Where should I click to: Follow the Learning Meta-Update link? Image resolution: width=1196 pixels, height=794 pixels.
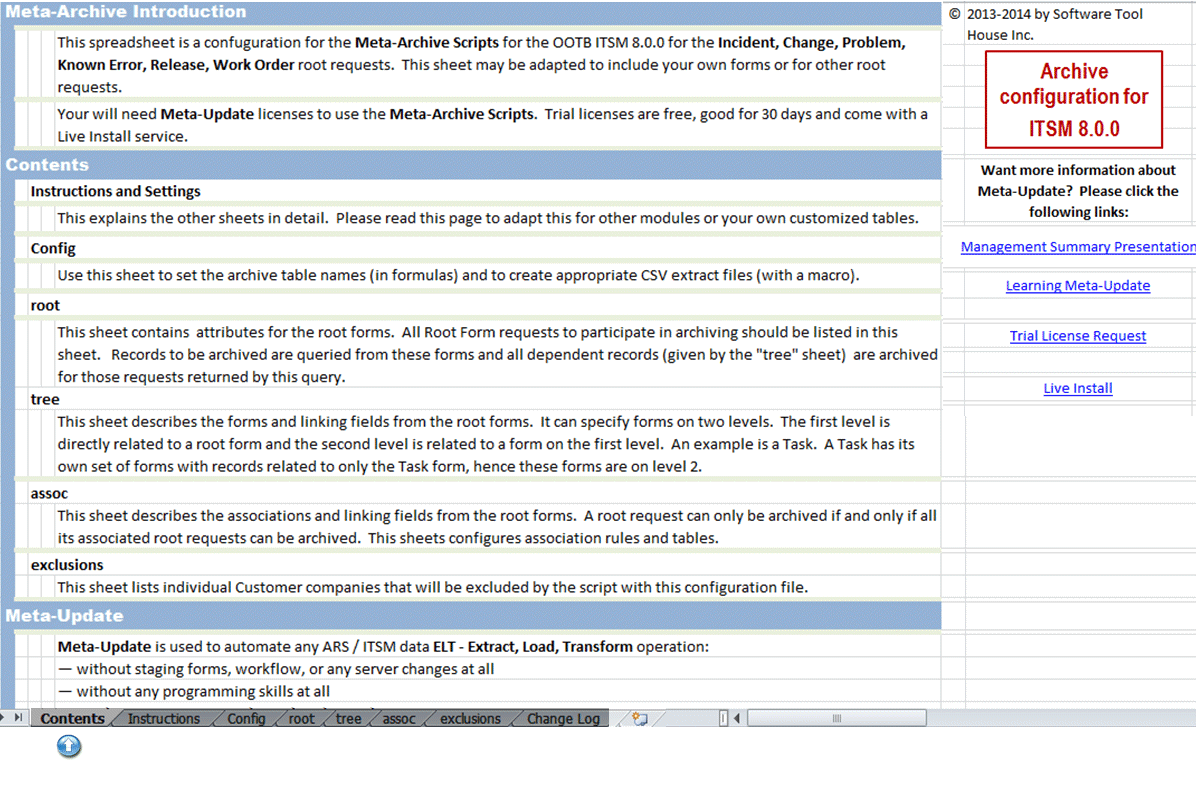[1078, 285]
